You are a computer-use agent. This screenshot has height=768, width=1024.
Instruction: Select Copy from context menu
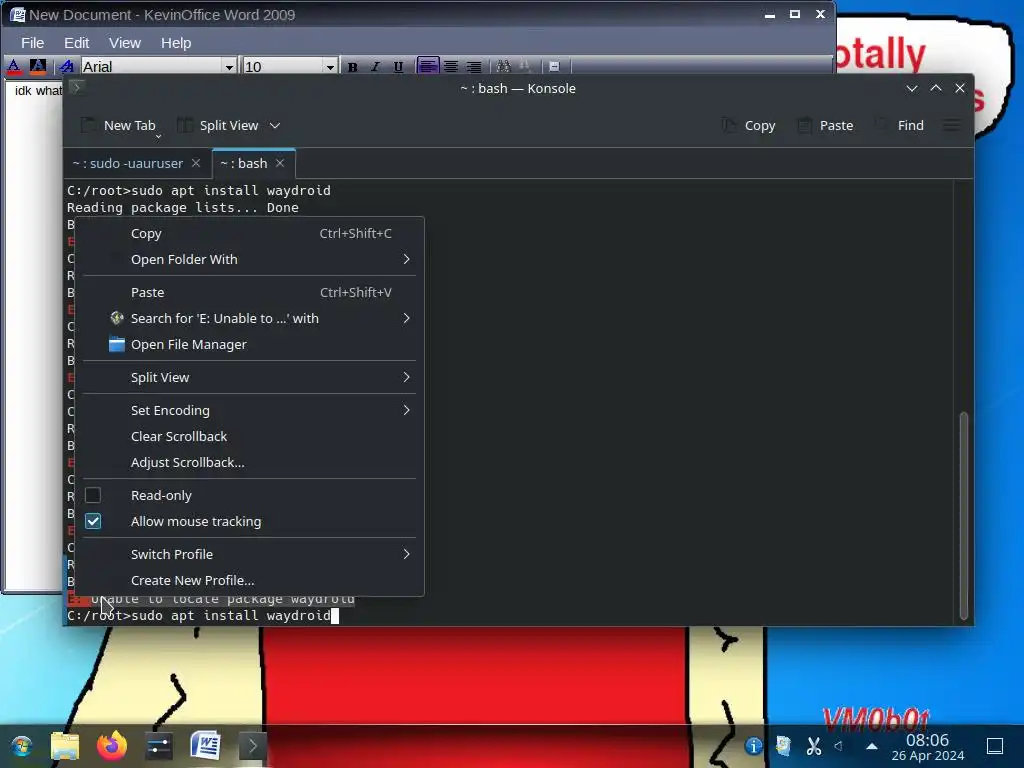click(249, 234)
